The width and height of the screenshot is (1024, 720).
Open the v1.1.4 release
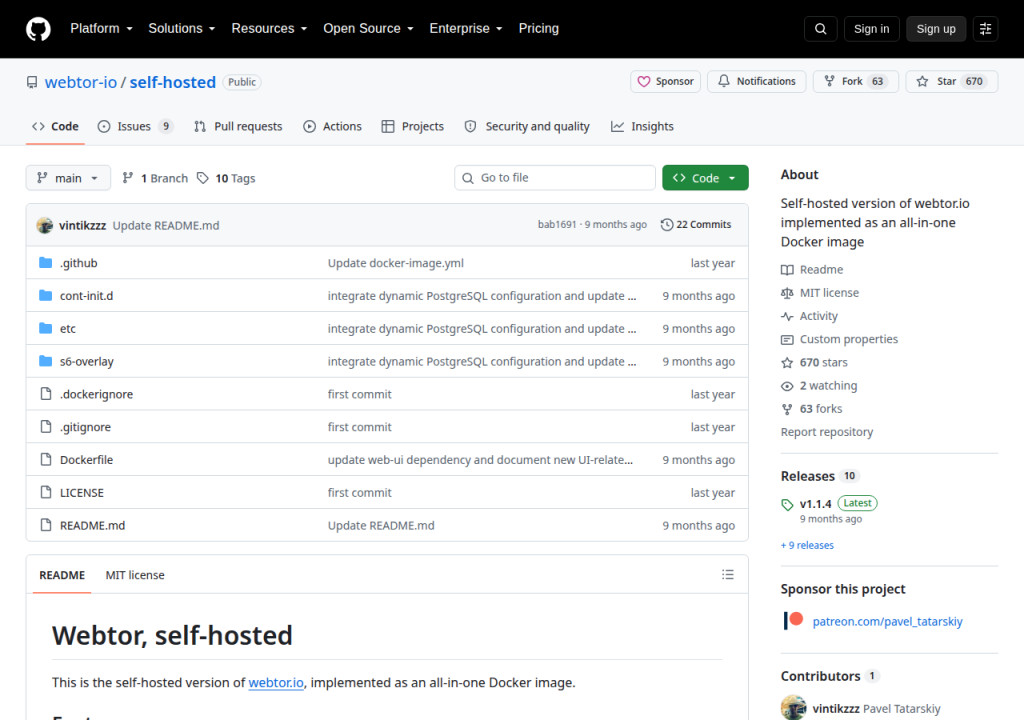coord(816,504)
